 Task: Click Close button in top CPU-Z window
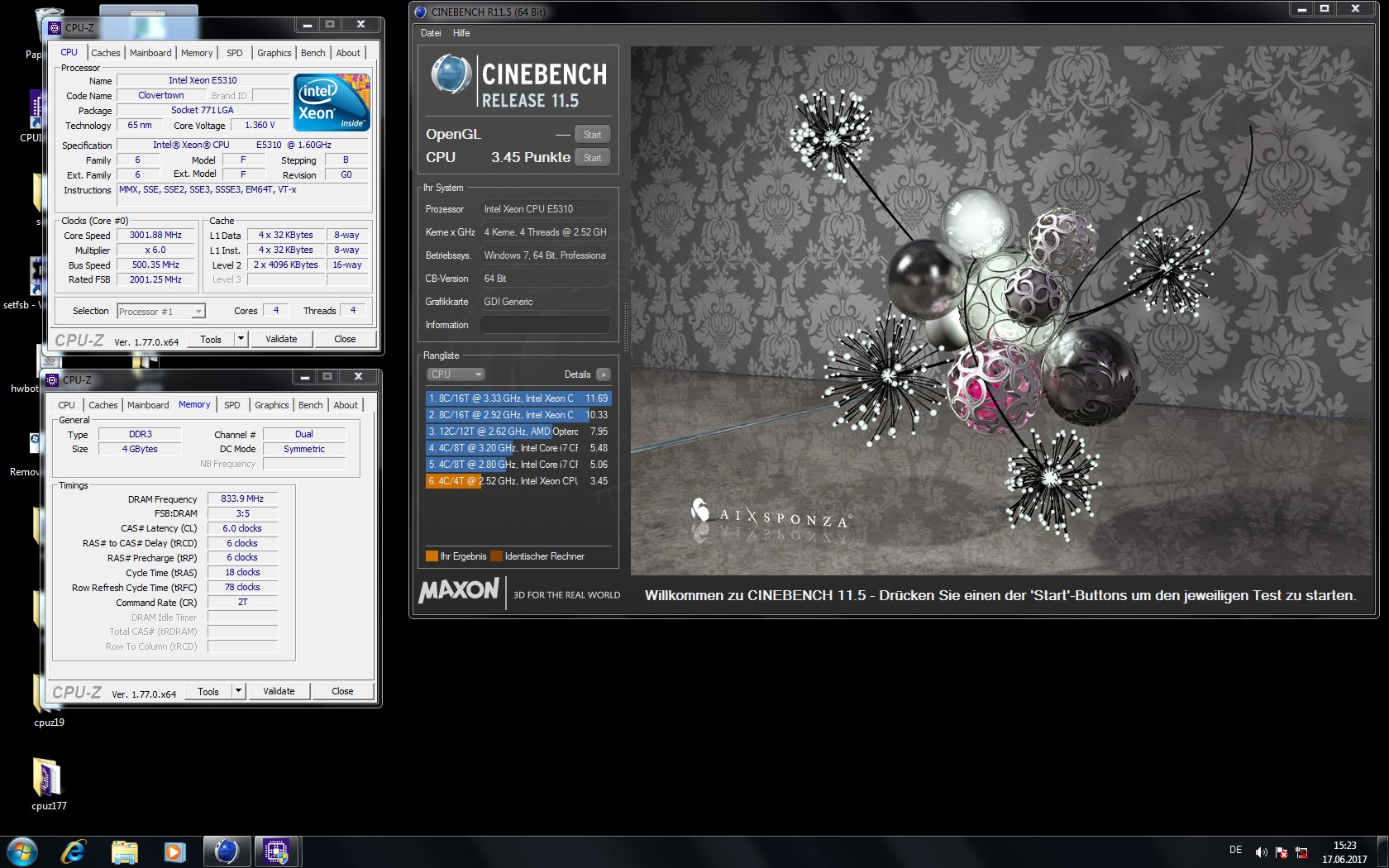click(345, 339)
